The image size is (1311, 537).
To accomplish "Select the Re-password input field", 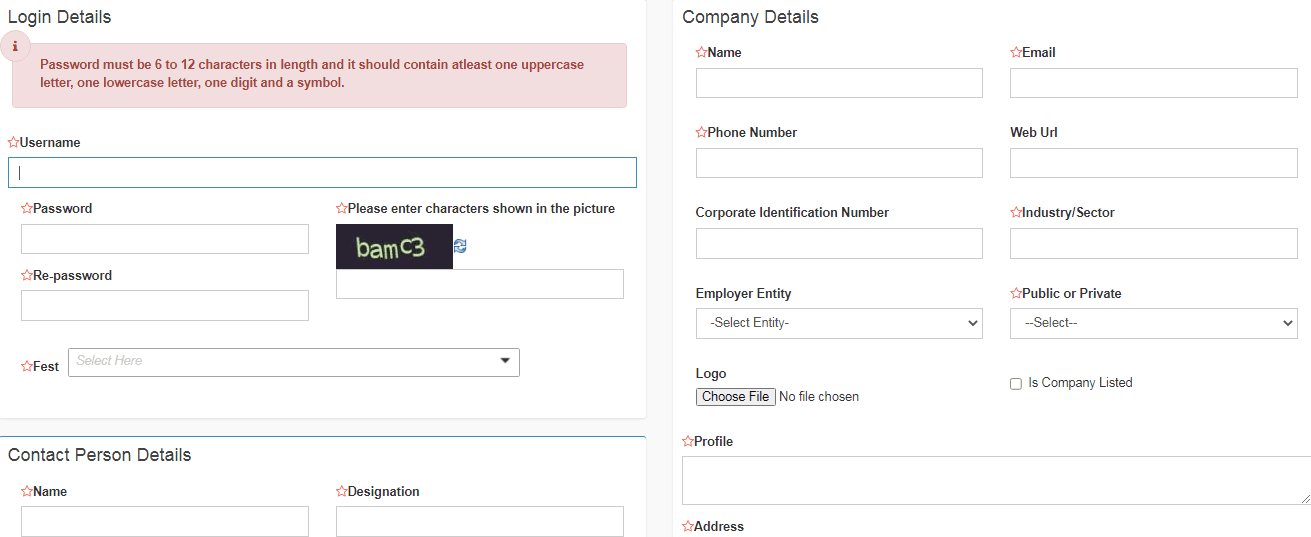I will point(165,305).
